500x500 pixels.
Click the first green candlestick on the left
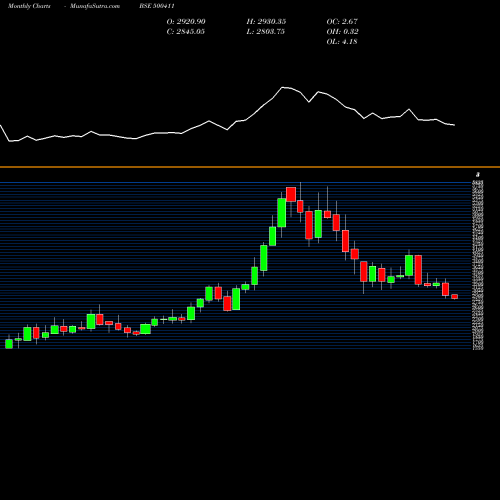pyautogui.click(x=9, y=344)
